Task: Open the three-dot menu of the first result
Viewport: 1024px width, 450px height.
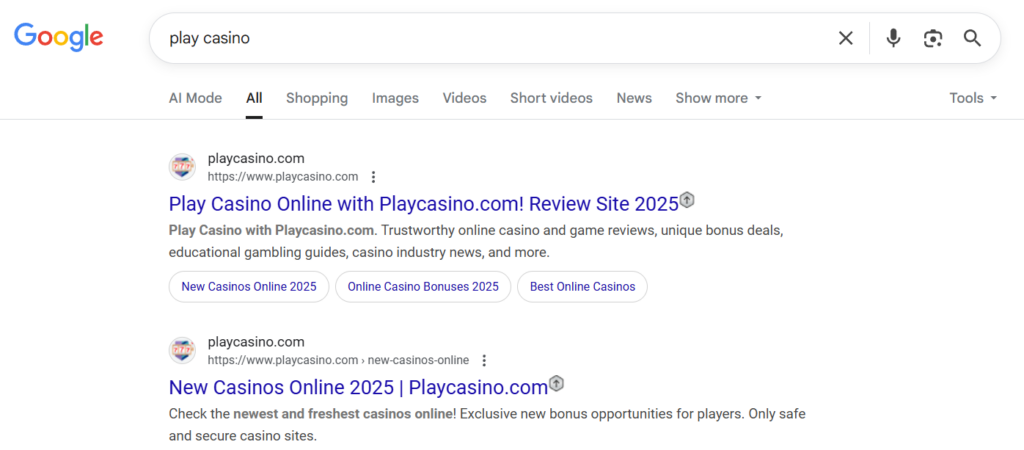Action: coord(373,177)
